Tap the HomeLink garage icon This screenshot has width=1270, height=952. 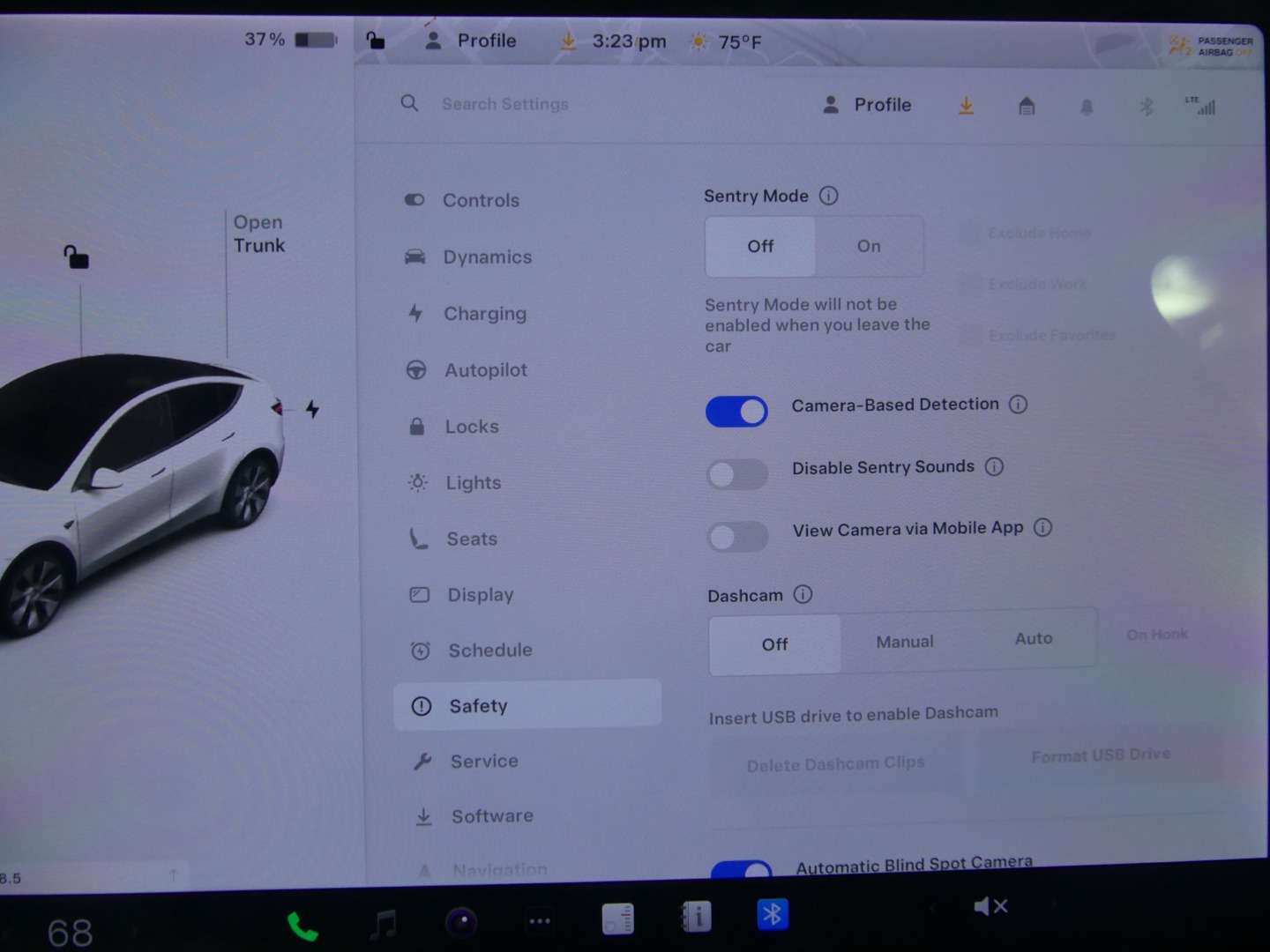coord(1027,107)
